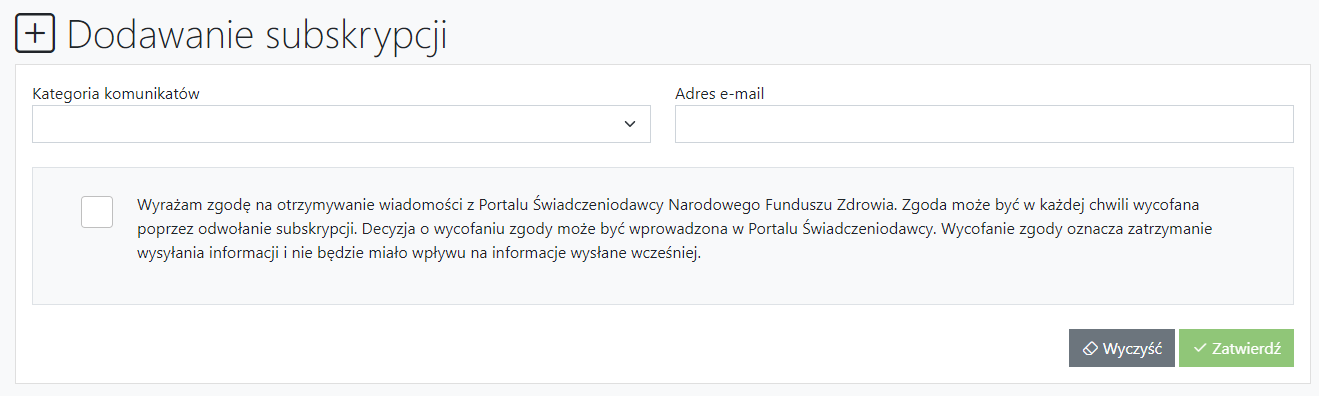Viewport: 1319px width, 396px height.
Task: Click the 'Dodawanie subskrypcji' heading
Action: (257, 34)
